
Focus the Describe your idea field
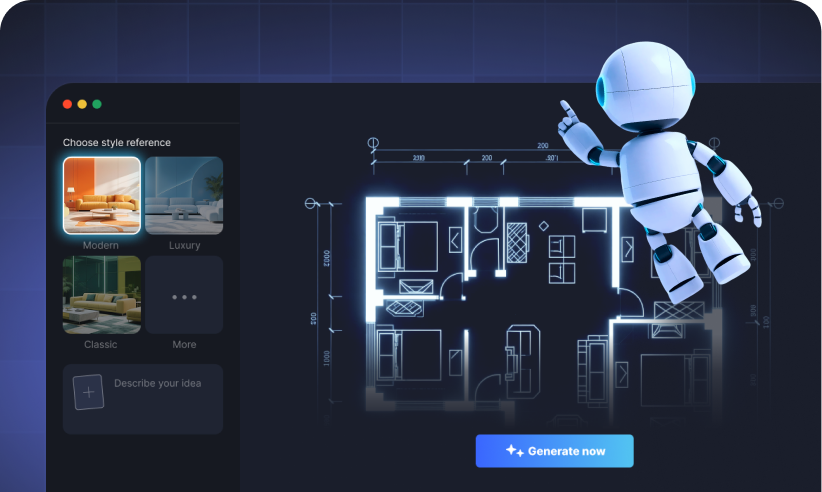143,399
